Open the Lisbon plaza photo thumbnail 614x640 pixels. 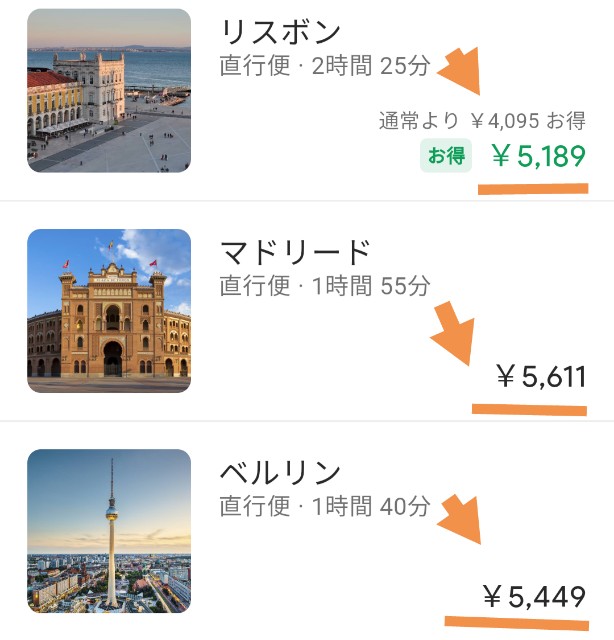coord(109,91)
